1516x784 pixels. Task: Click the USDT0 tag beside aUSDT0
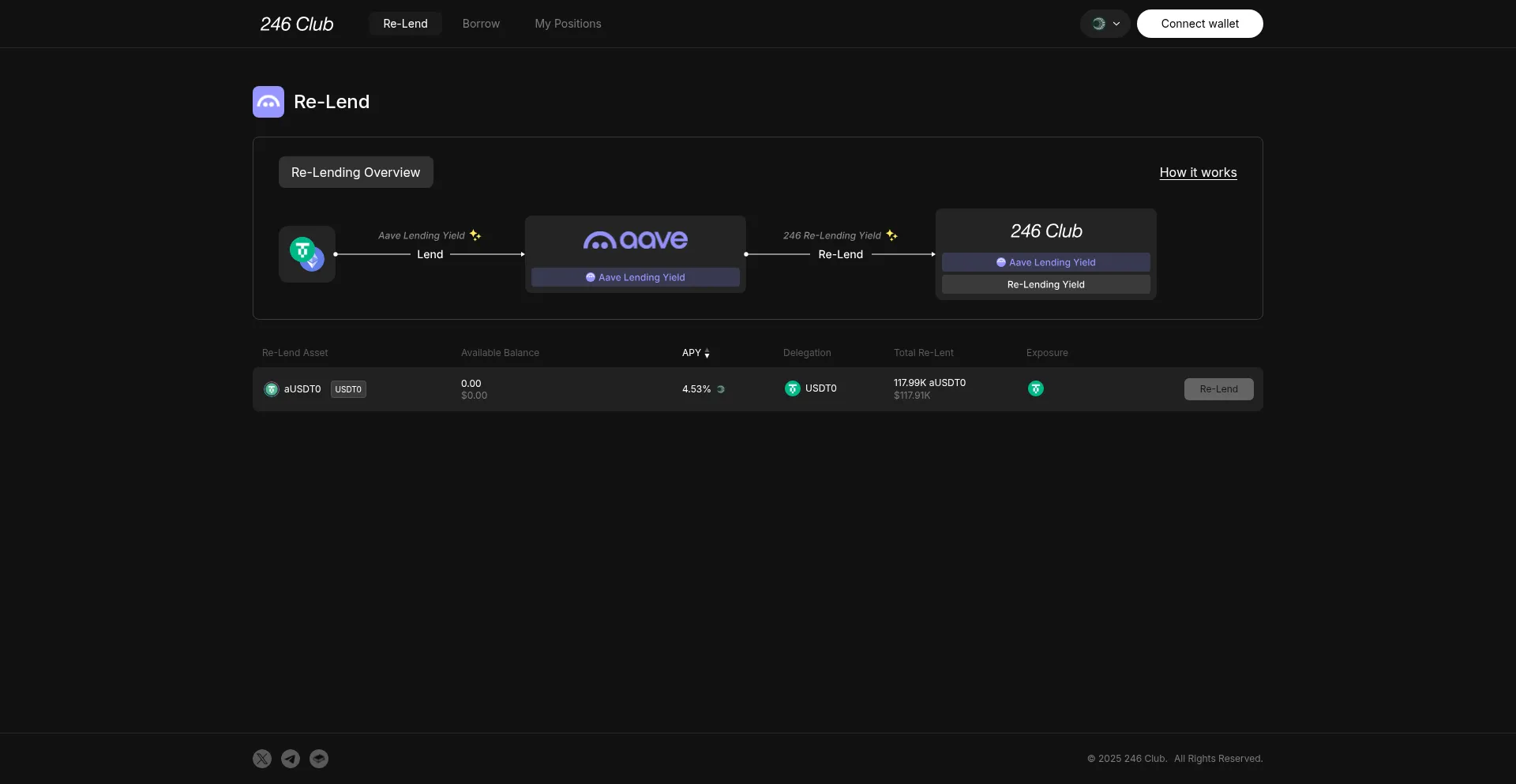pos(348,389)
